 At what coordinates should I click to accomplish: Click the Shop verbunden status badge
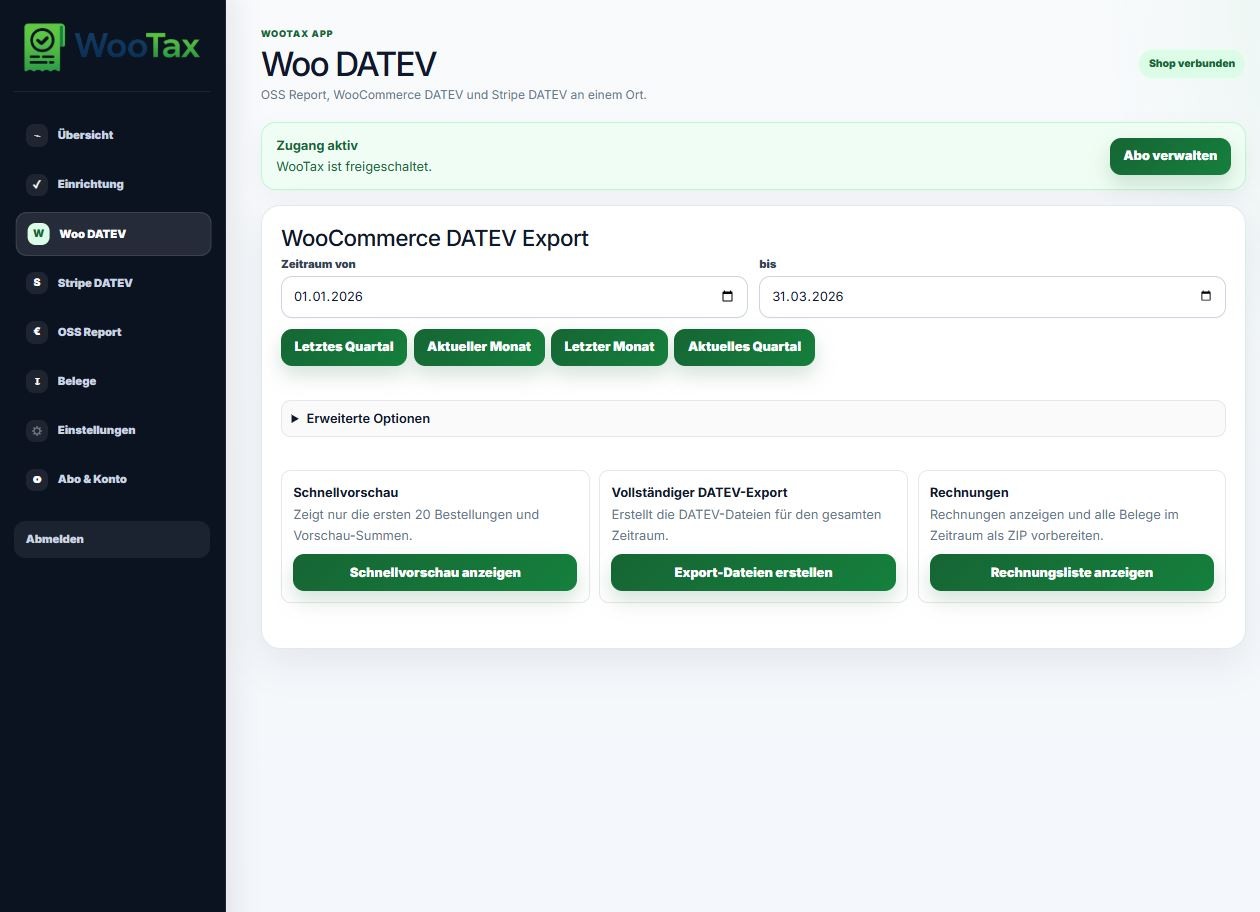pos(1192,63)
